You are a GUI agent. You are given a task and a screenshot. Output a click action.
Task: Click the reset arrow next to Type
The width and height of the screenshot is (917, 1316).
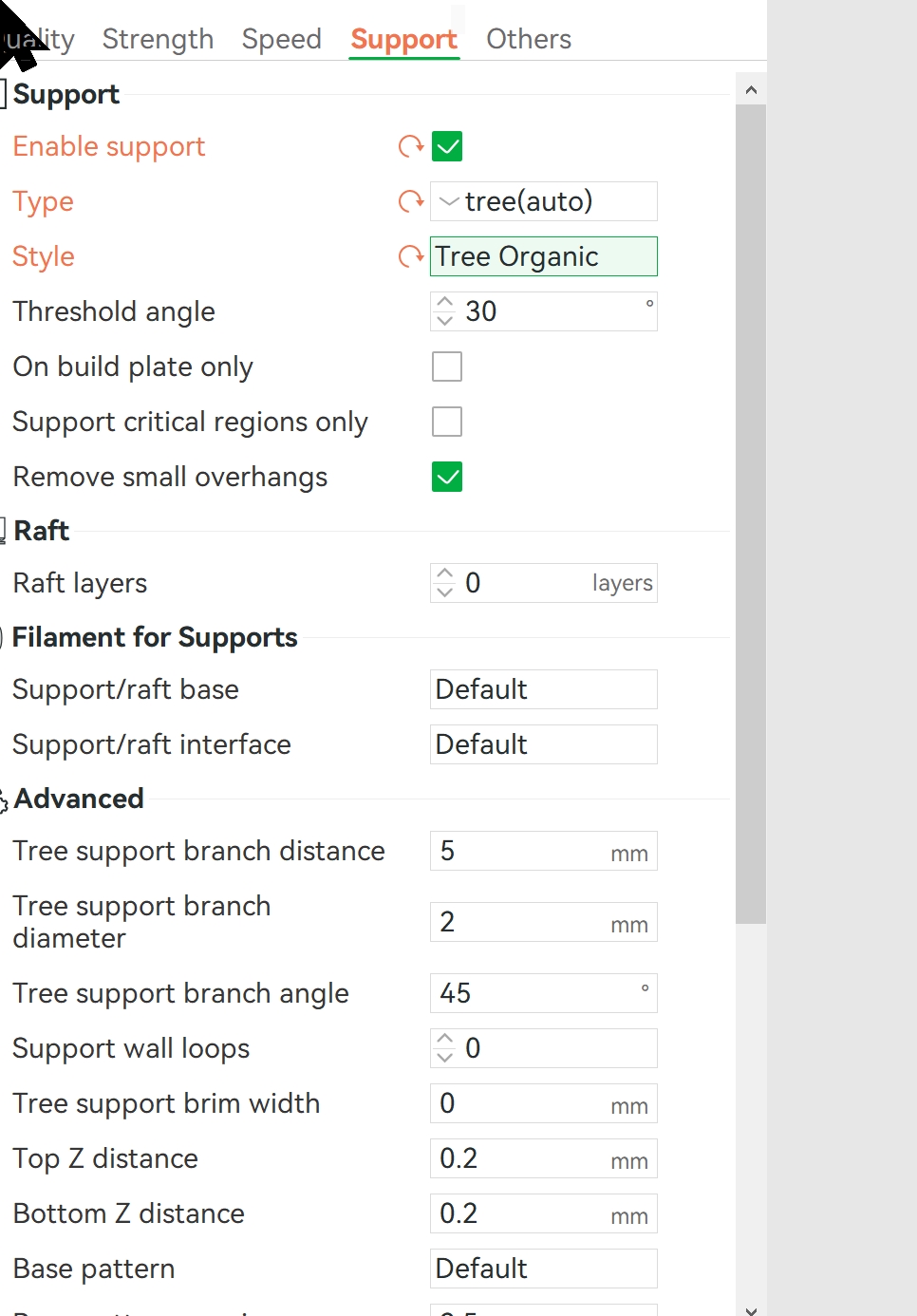pyautogui.click(x=411, y=201)
